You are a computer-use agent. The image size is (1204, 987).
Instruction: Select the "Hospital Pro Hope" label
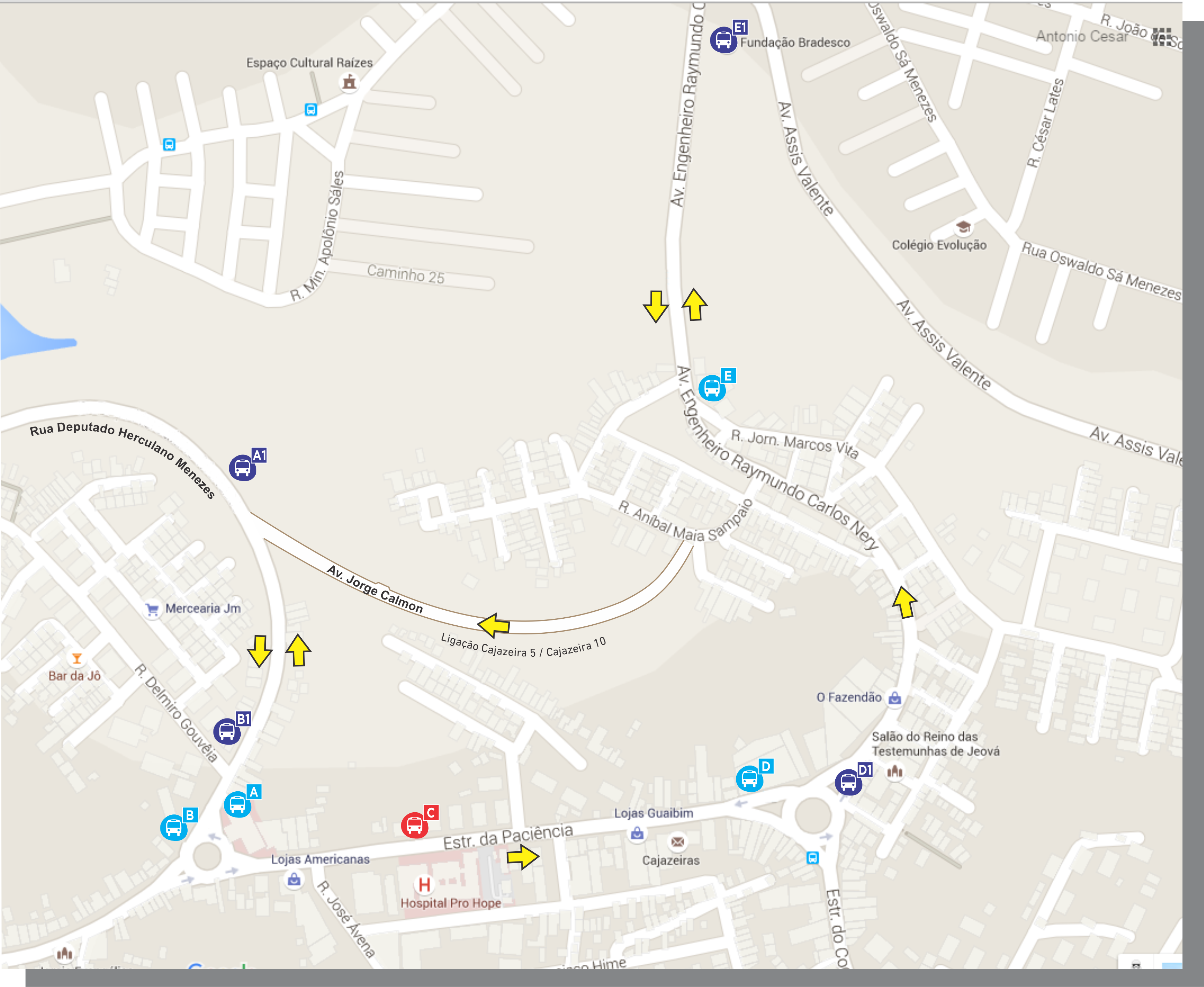pyautogui.click(x=451, y=903)
